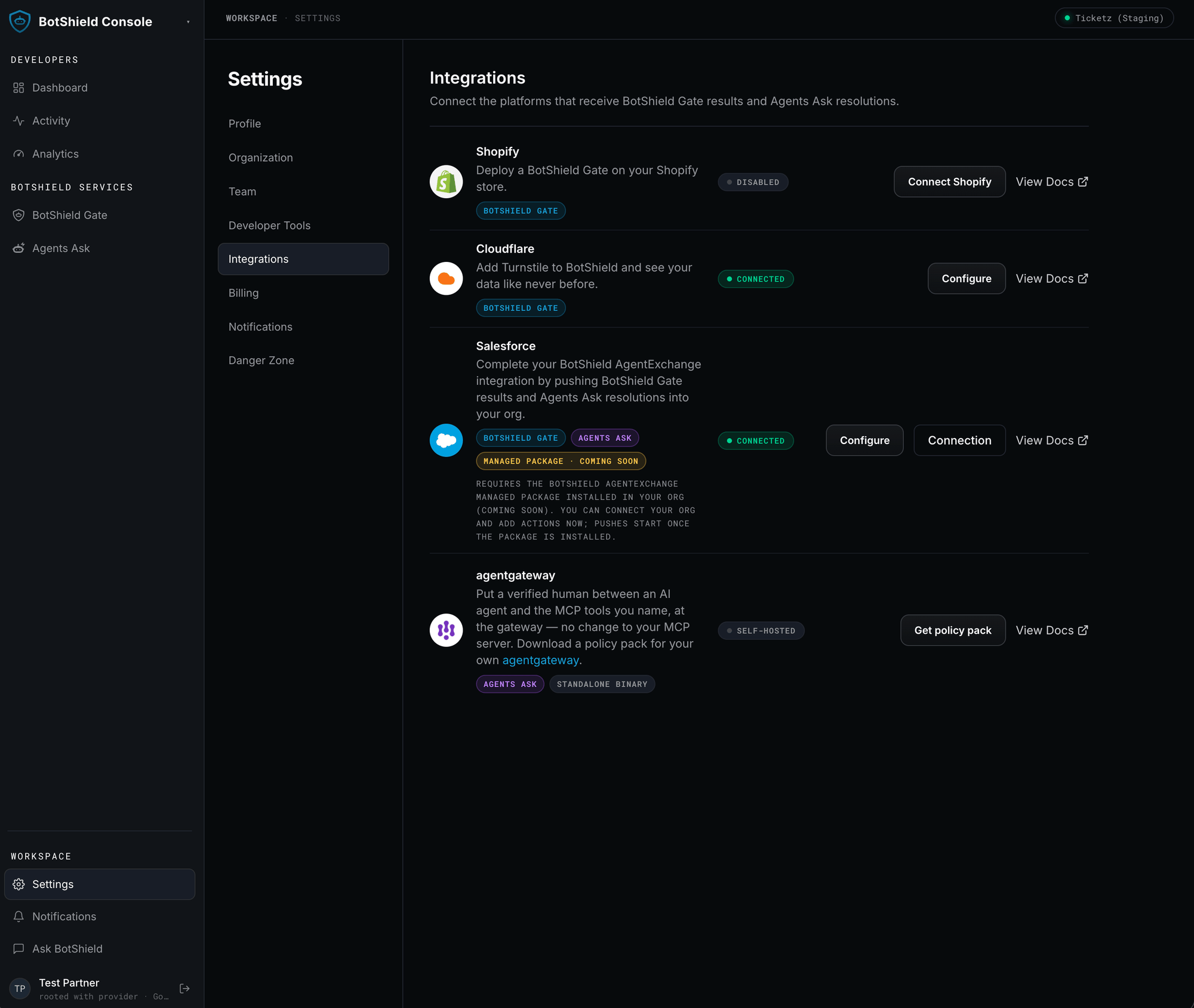Open the Billing settings tab
Screen dimensions: 1194x1008
[303, 293]
